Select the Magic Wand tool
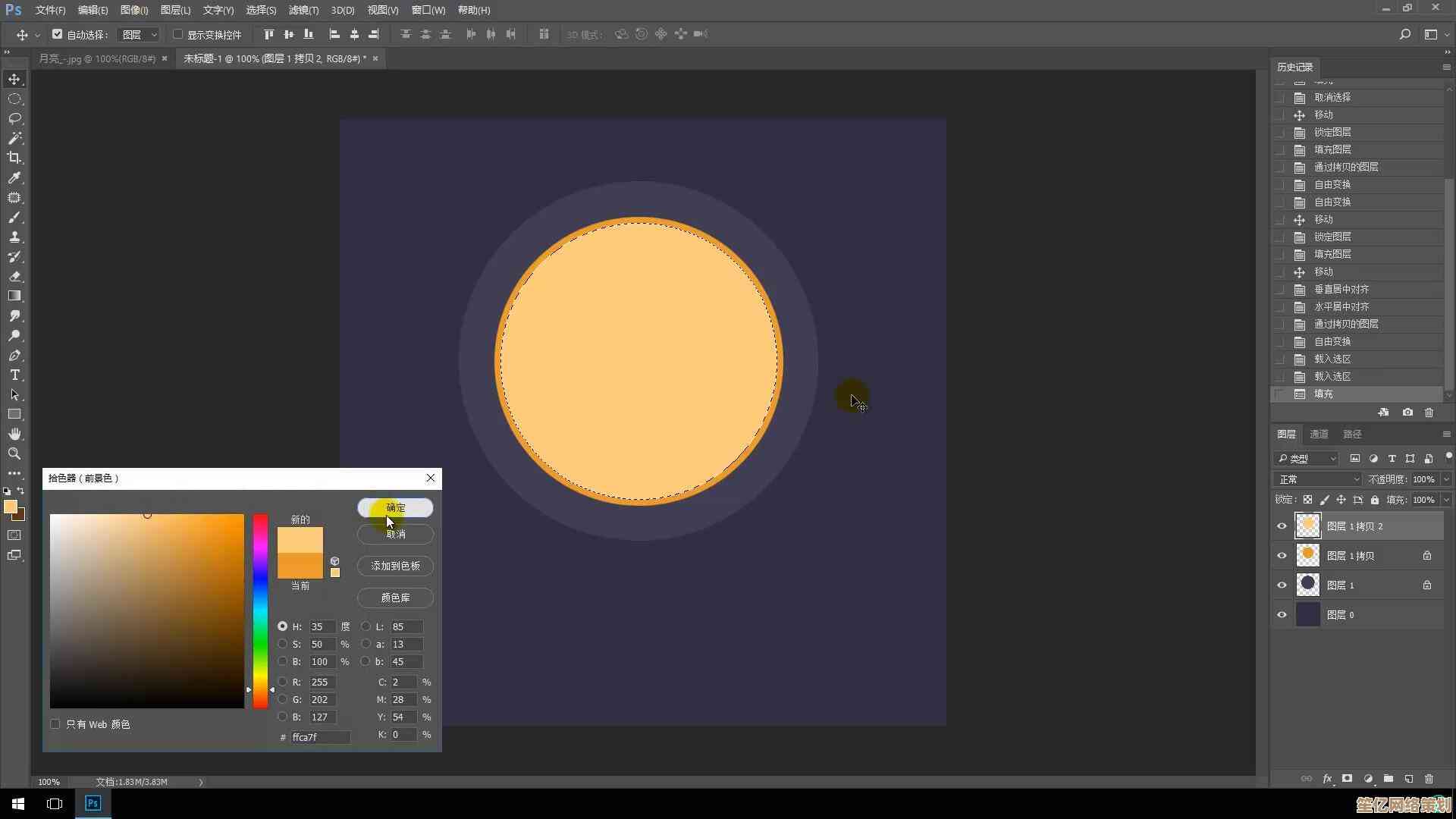This screenshot has height=819, width=1456. [x=14, y=138]
